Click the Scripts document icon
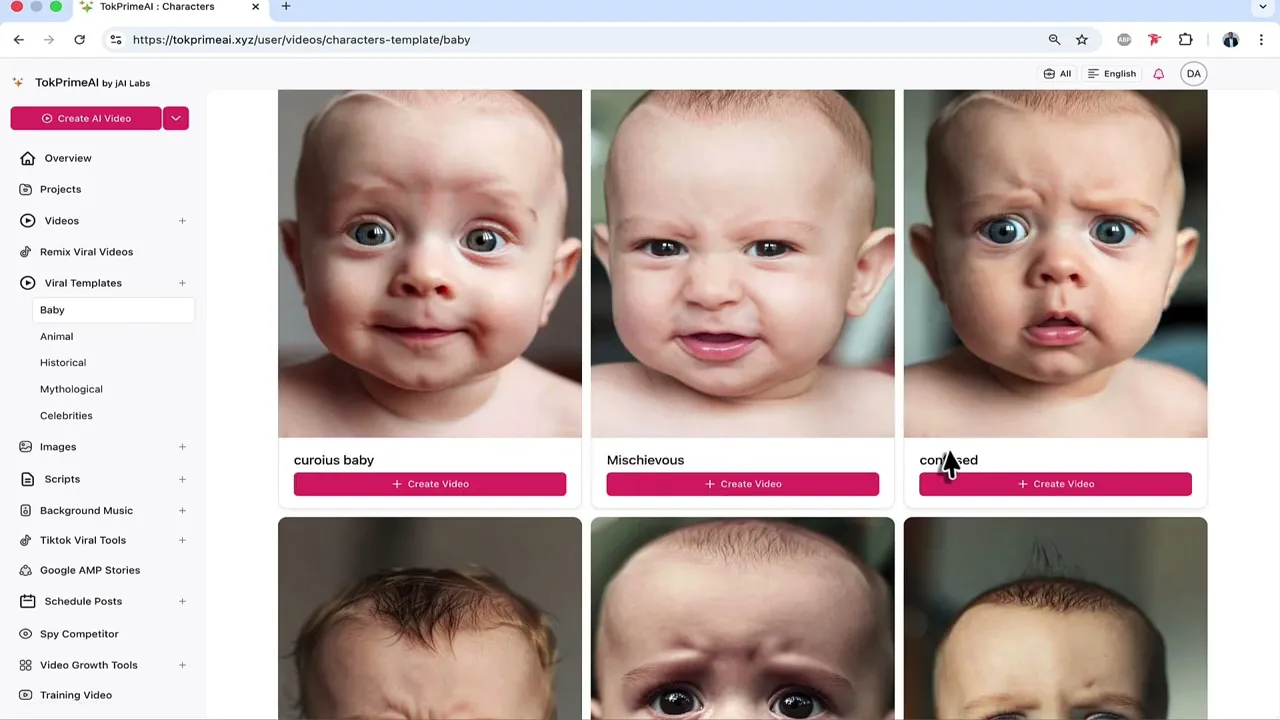Viewport: 1280px width, 720px height. pyautogui.click(x=27, y=479)
